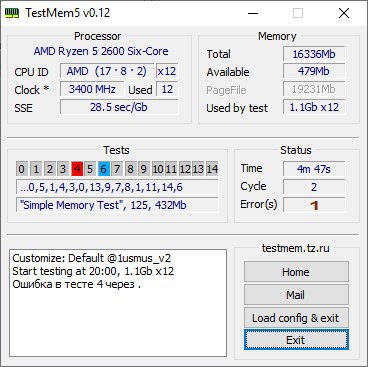Click the greyed-out PageFile label
368x367 pixels.
click(226, 90)
